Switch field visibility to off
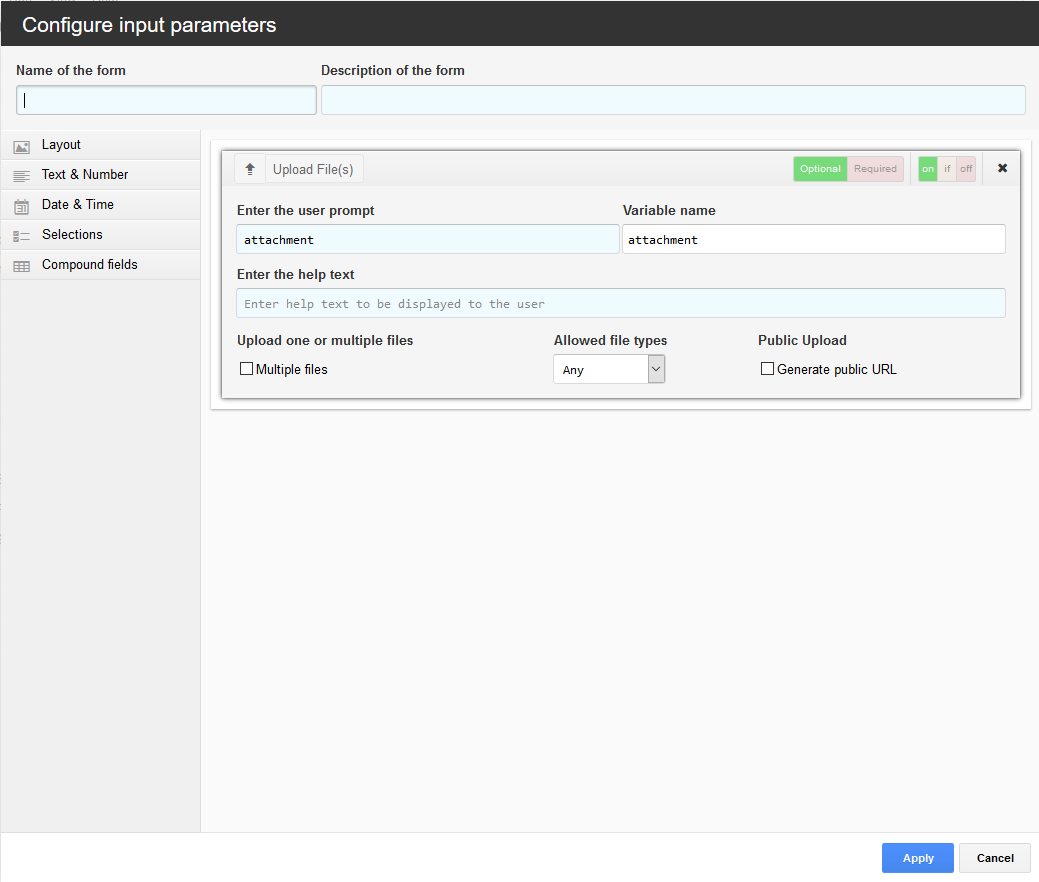 coord(966,169)
